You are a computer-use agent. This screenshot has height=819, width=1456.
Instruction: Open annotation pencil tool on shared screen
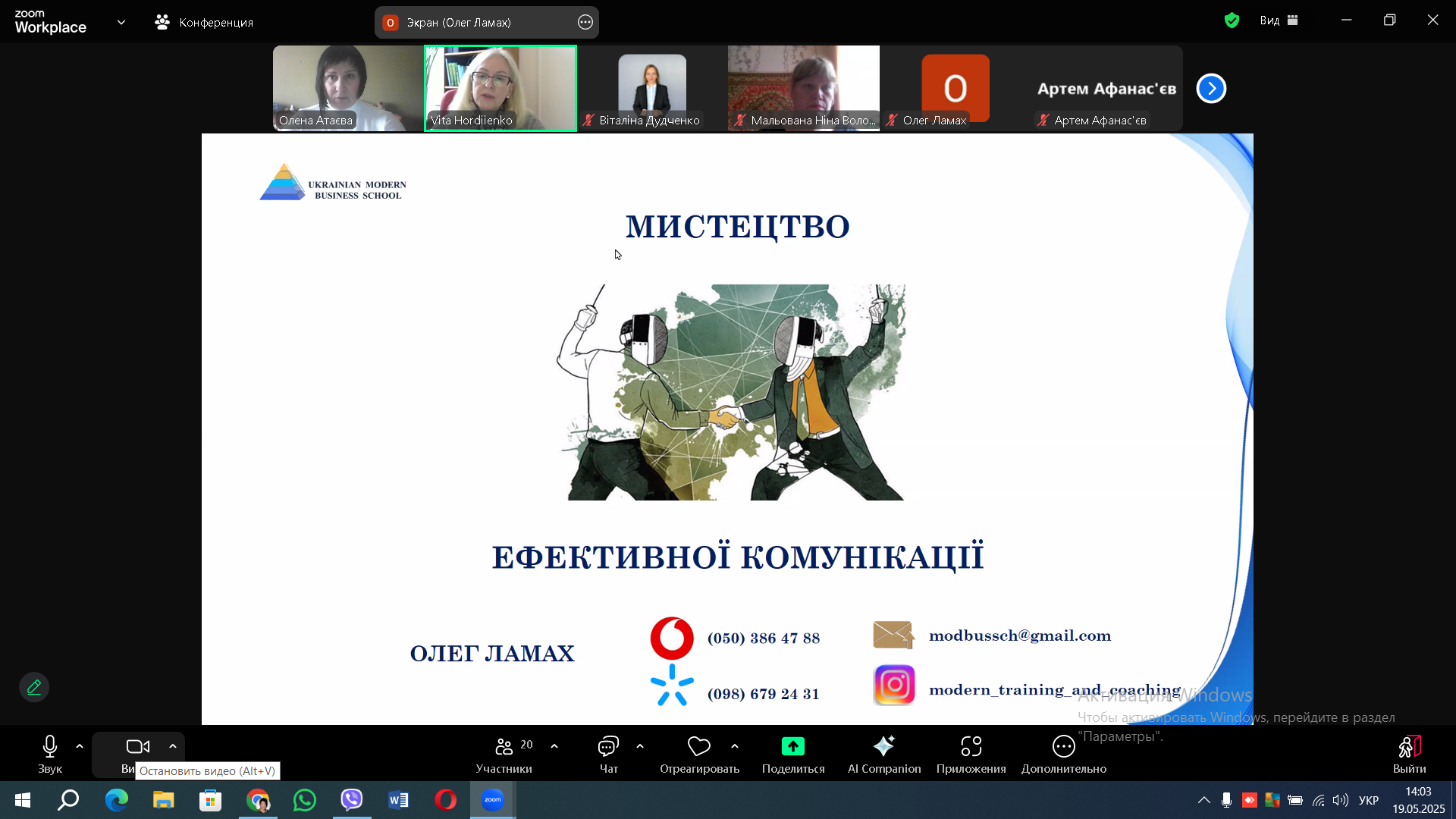(x=34, y=687)
